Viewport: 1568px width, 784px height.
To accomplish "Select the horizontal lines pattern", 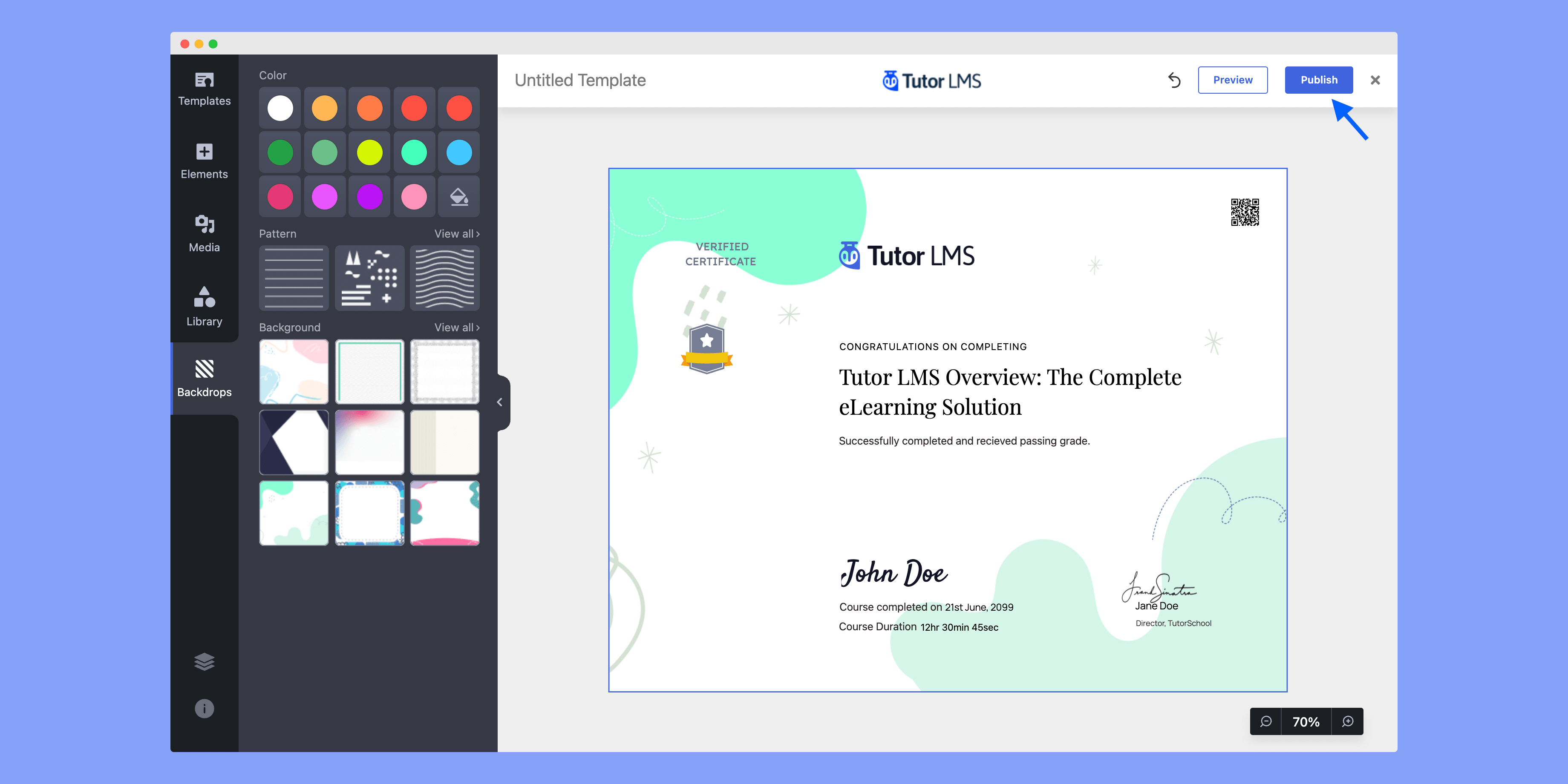I will (x=294, y=278).
